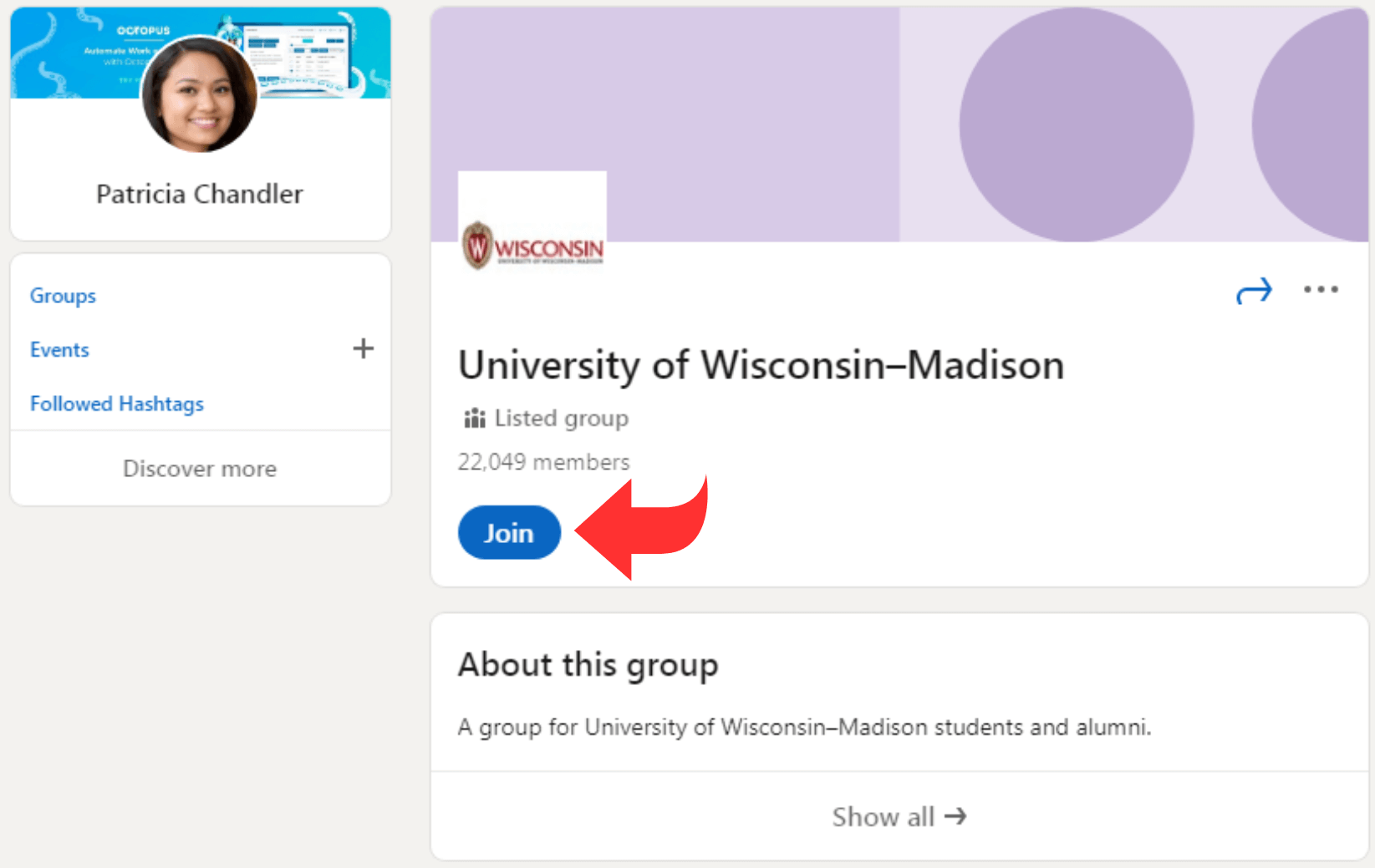Select Discover more
This screenshot has height=868, width=1375.
200,468
